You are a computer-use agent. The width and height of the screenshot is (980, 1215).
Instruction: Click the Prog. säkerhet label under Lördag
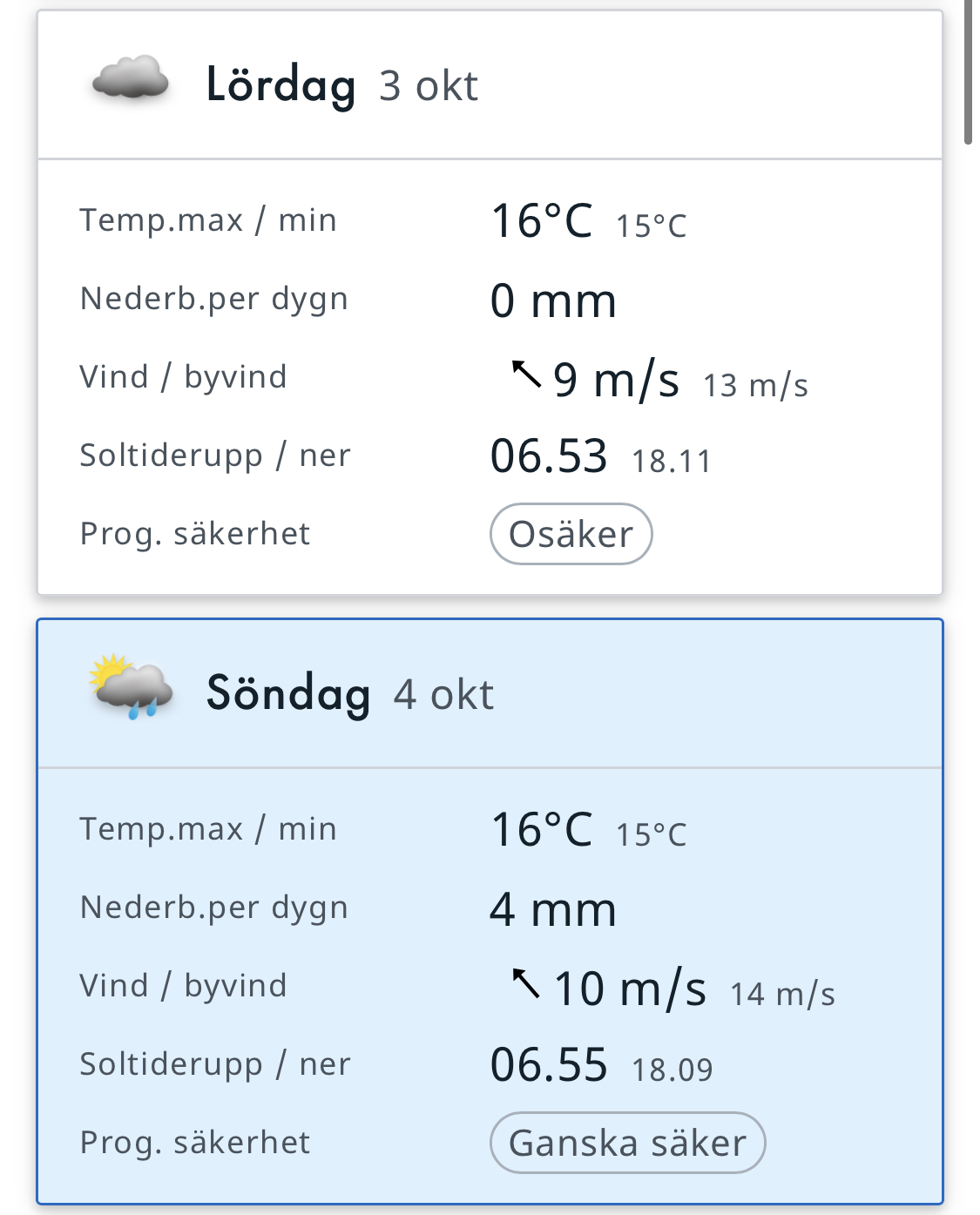coord(195,534)
